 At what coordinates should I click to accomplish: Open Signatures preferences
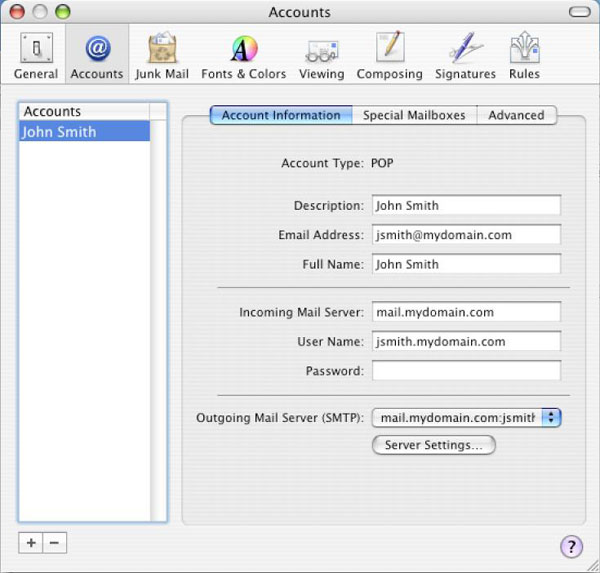coord(465,56)
